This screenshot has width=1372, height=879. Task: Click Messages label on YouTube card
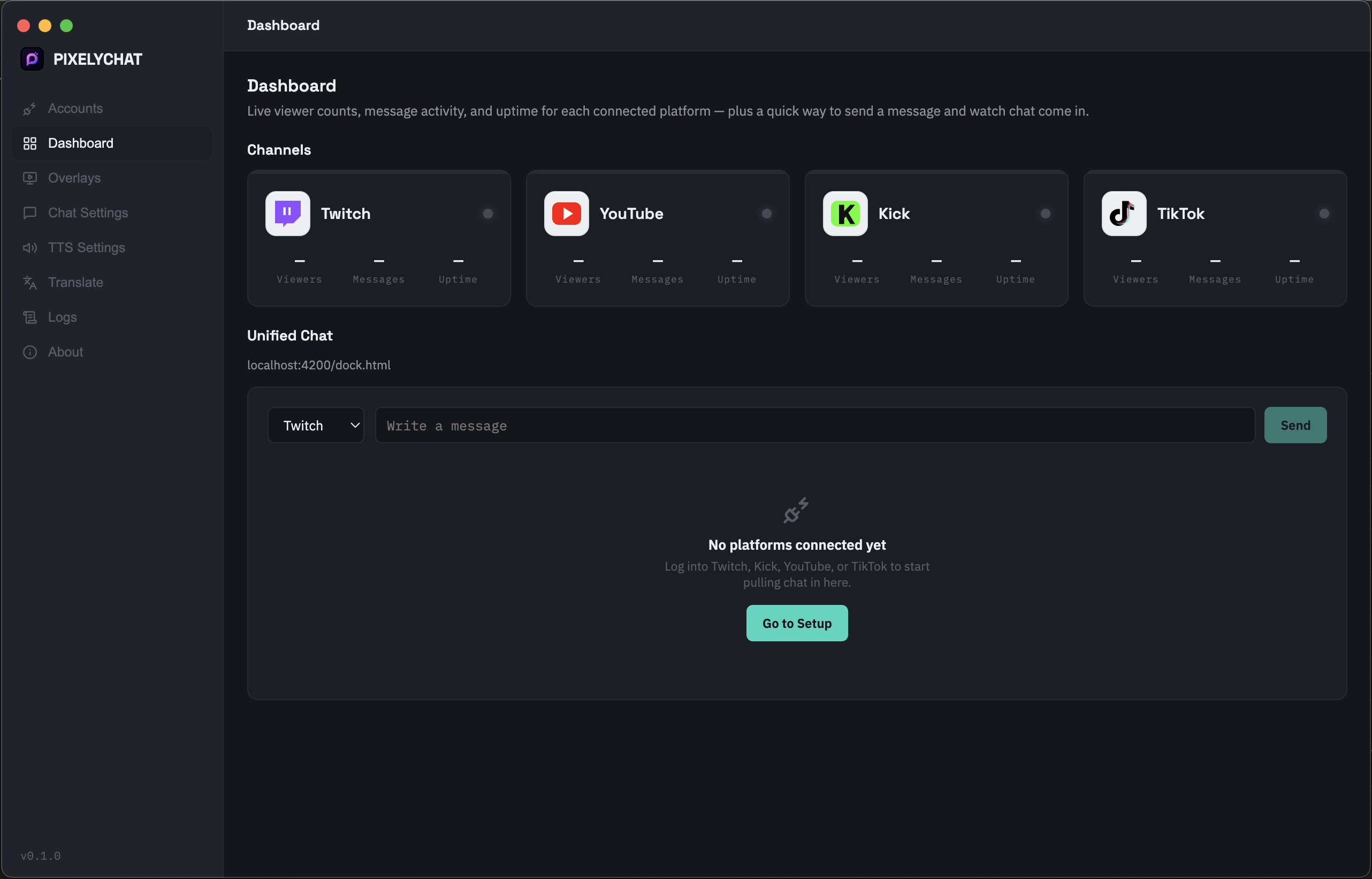(658, 279)
